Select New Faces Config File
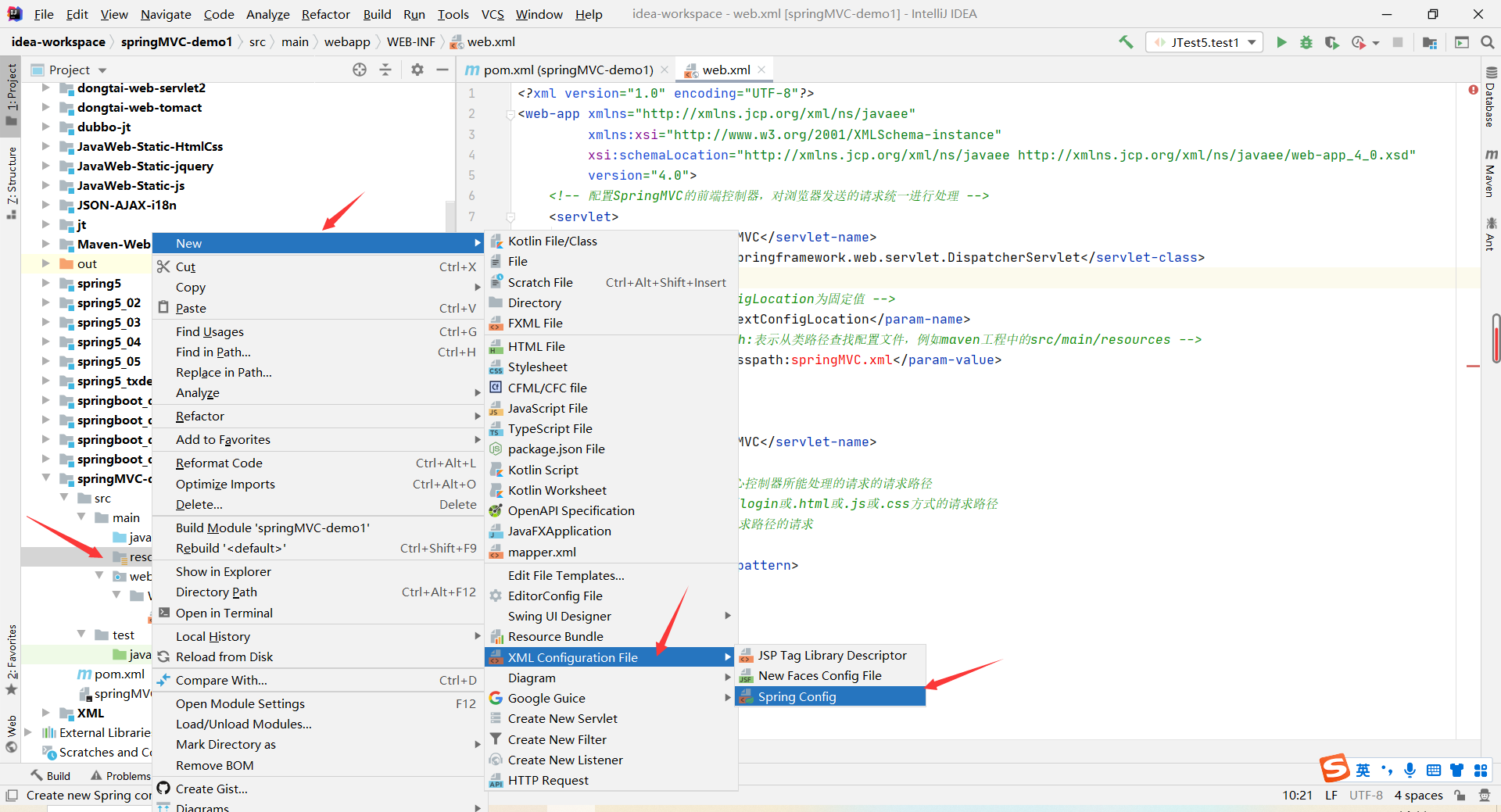 point(831,675)
